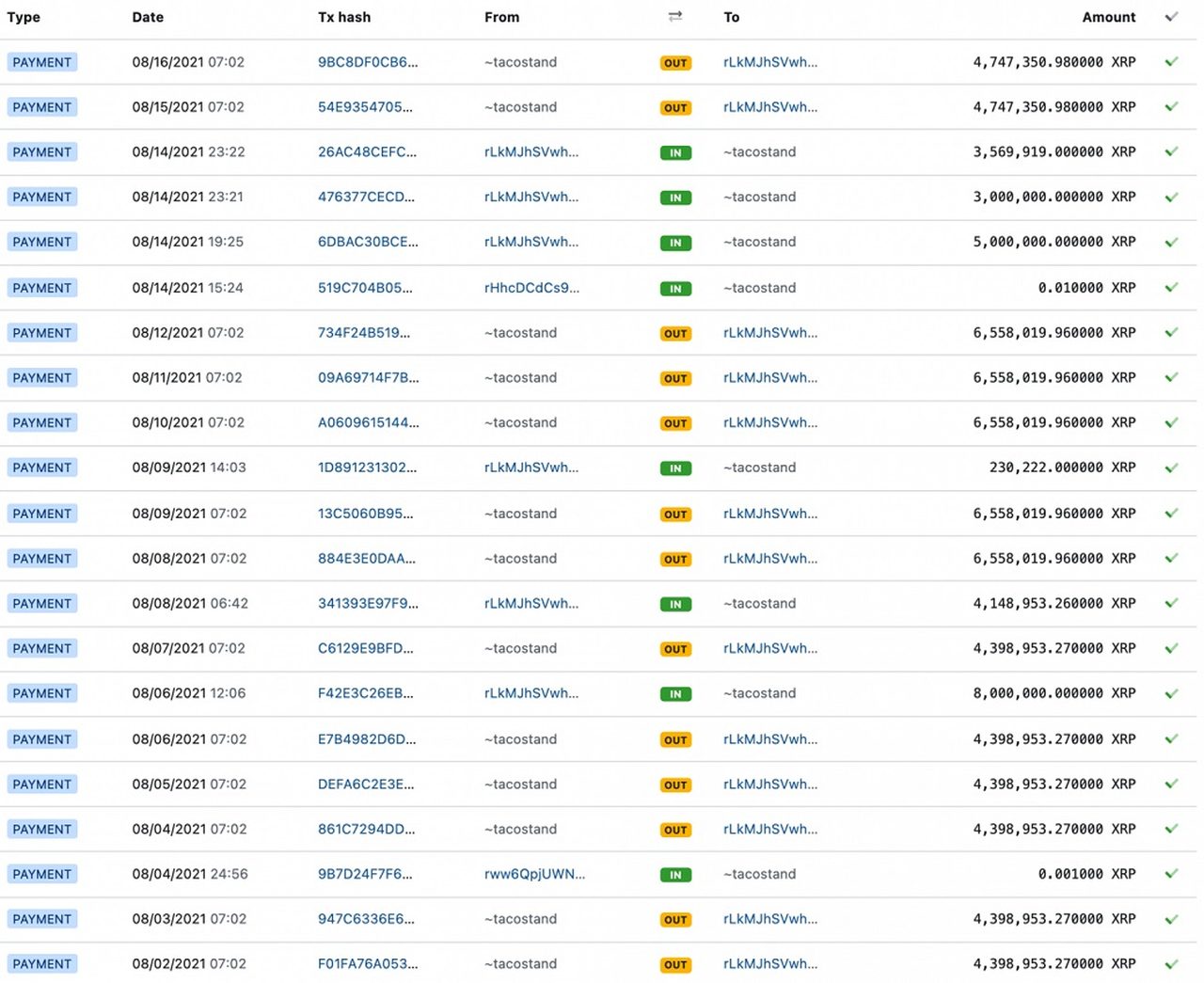Select amount 230,222.000000 XRP
The height and width of the screenshot is (983, 1204).
pyautogui.click(x=1063, y=468)
